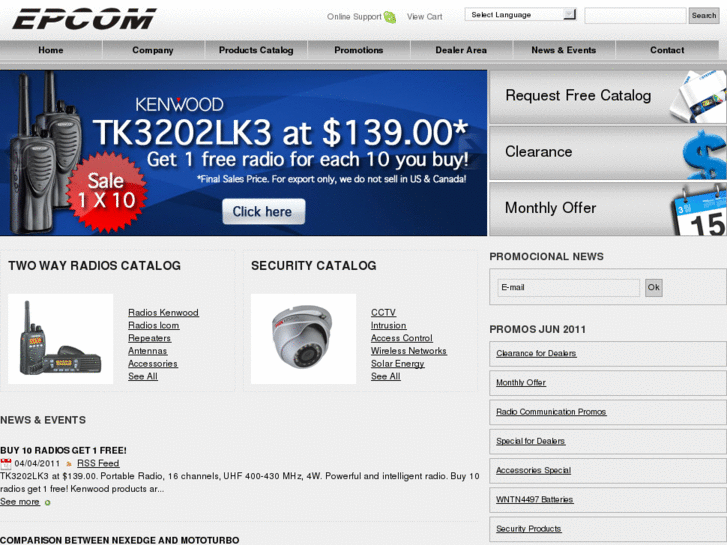The height and width of the screenshot is (545, 727).
Task: Go to the Promotions menu
Action: tap(359, 50)
